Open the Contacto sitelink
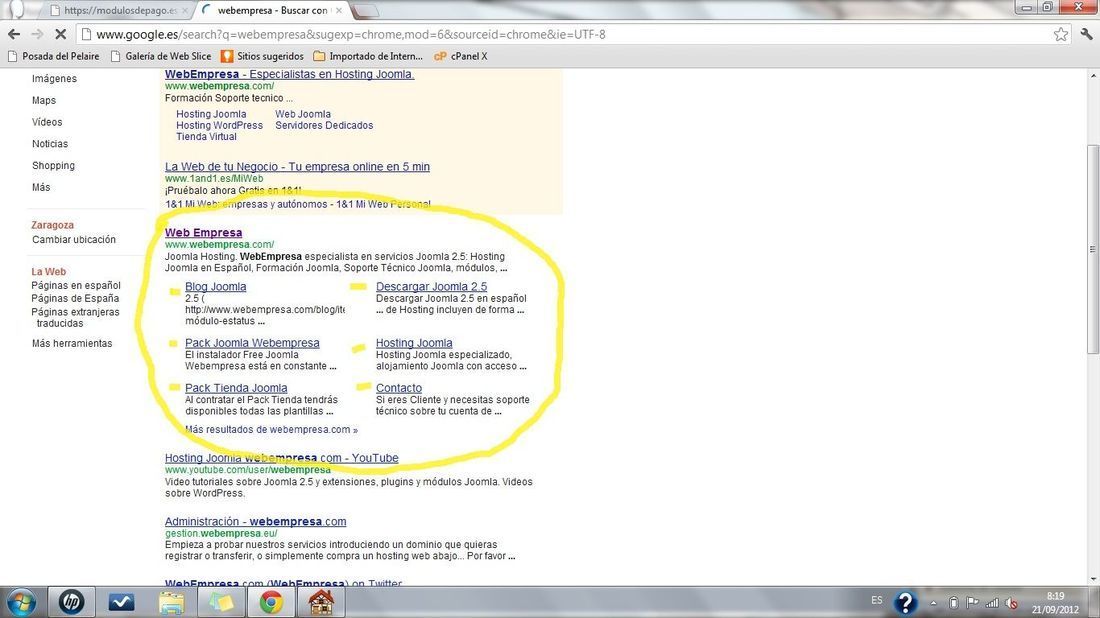 398,388
